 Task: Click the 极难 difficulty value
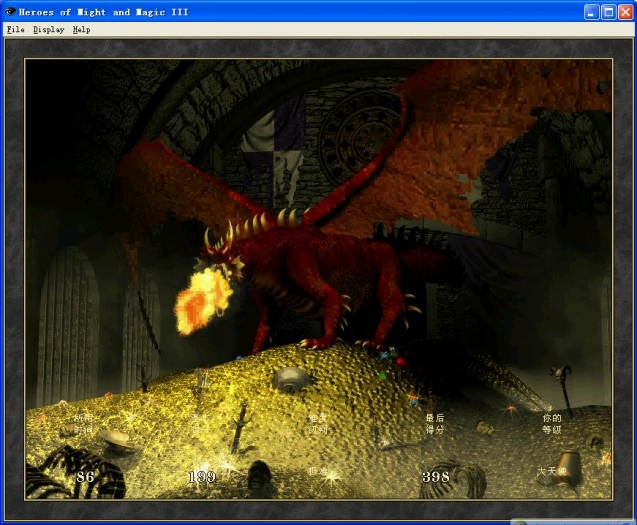click(x=318, y=471)
